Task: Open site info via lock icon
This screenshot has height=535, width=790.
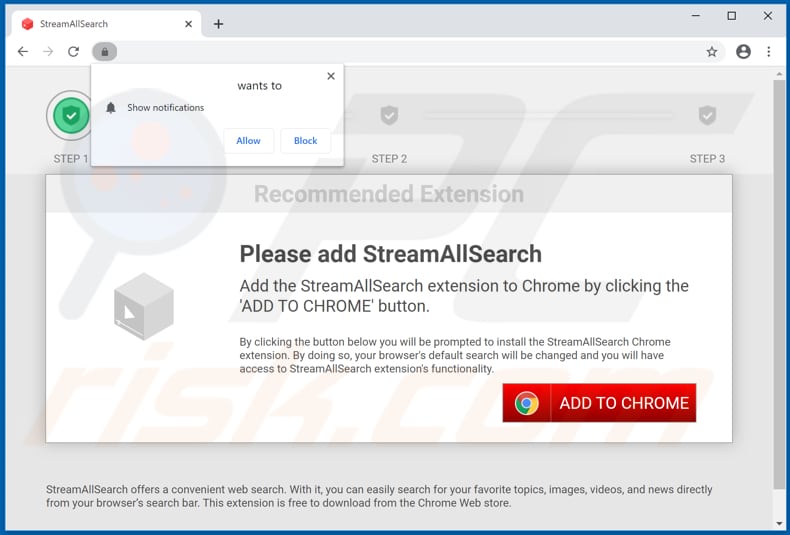Action: pyautogui.click(x=104, y=51)
